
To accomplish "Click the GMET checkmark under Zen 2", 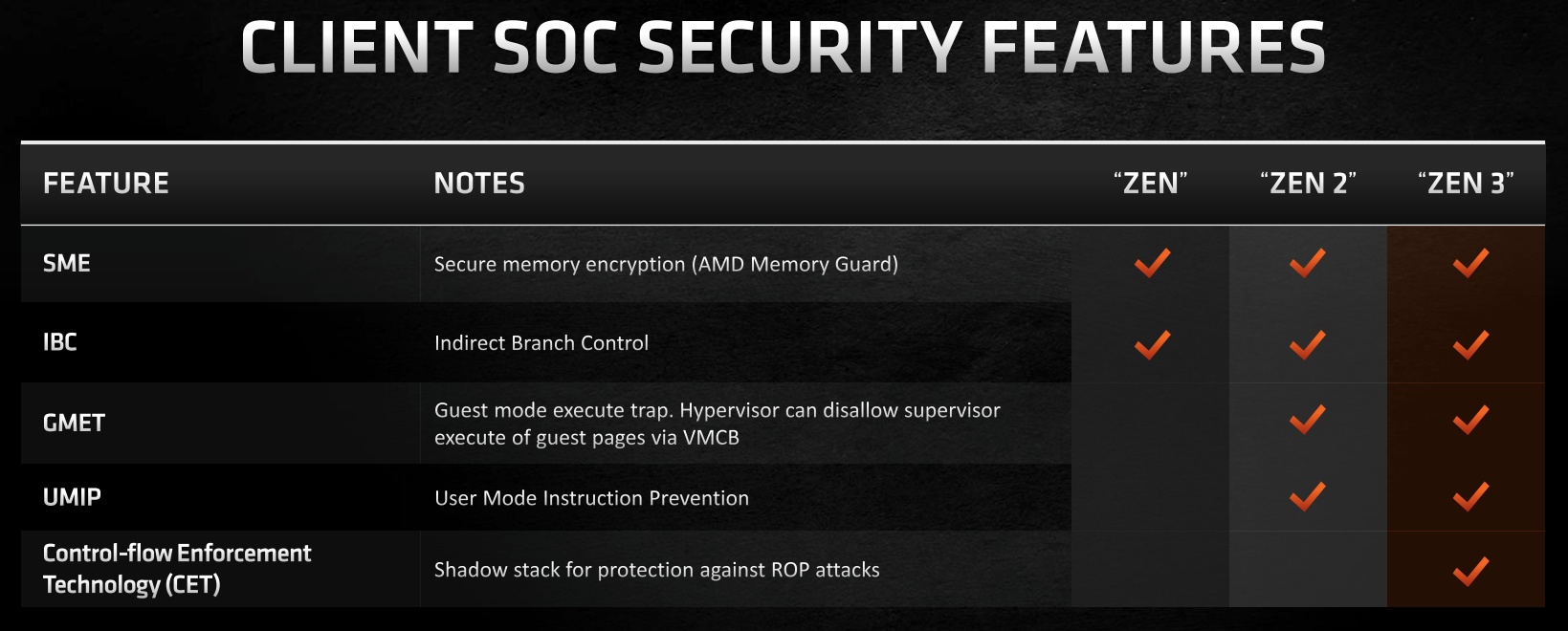I will (x=1307, y=420).
